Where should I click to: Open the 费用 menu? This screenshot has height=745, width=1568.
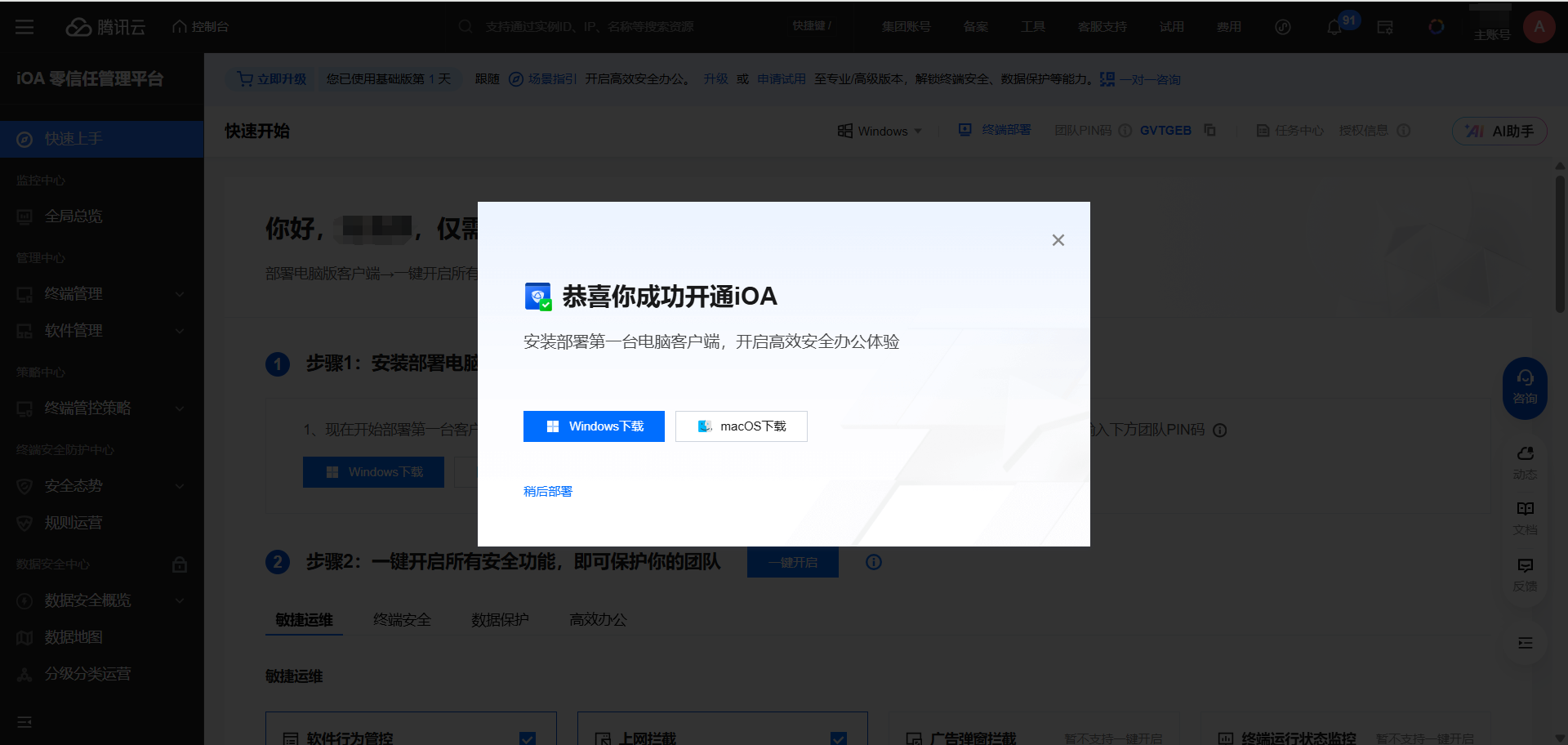1228,27
